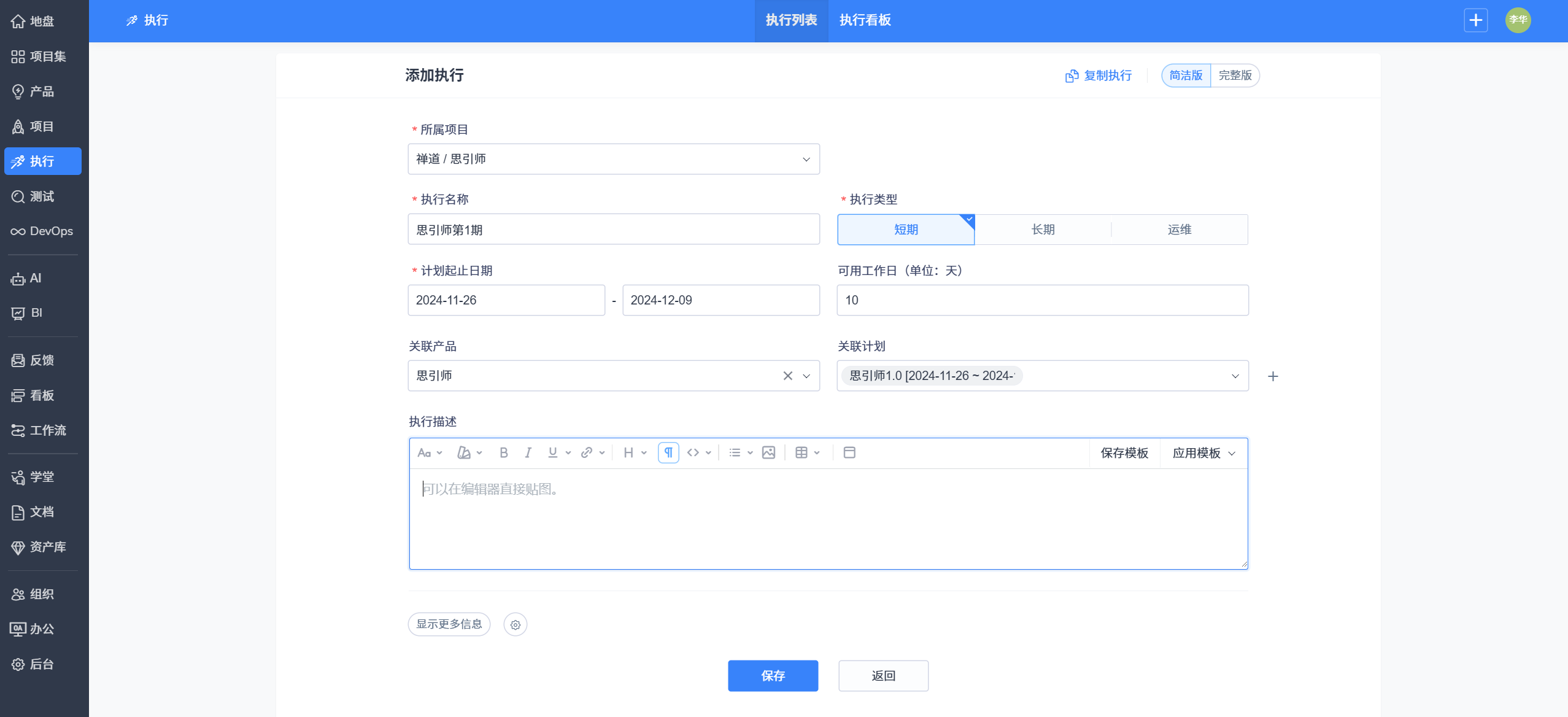
Task: Click the Bold icon in editor toolbar
Action: (504, 453)
